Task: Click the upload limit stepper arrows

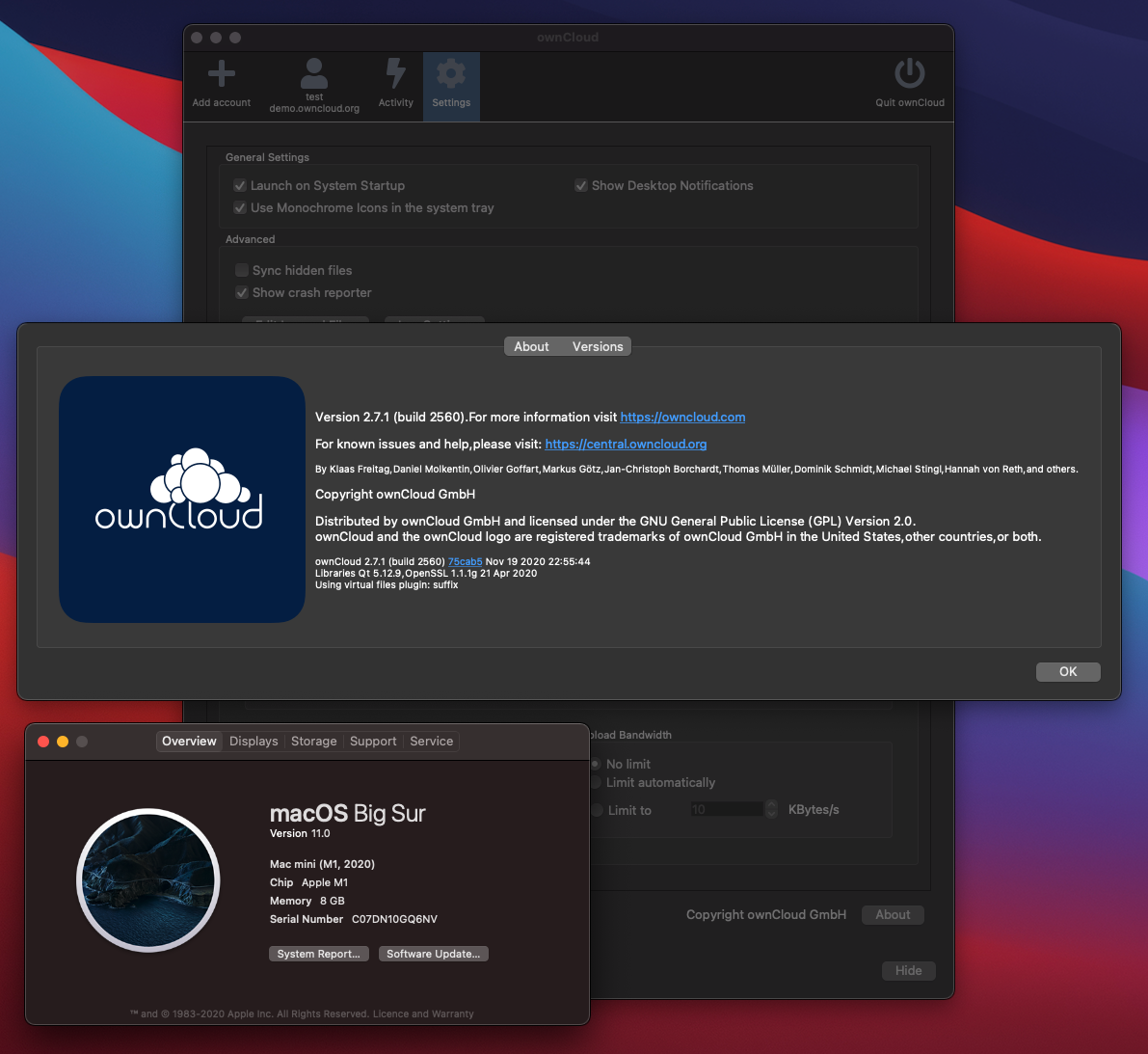Action: click(771, 809)
